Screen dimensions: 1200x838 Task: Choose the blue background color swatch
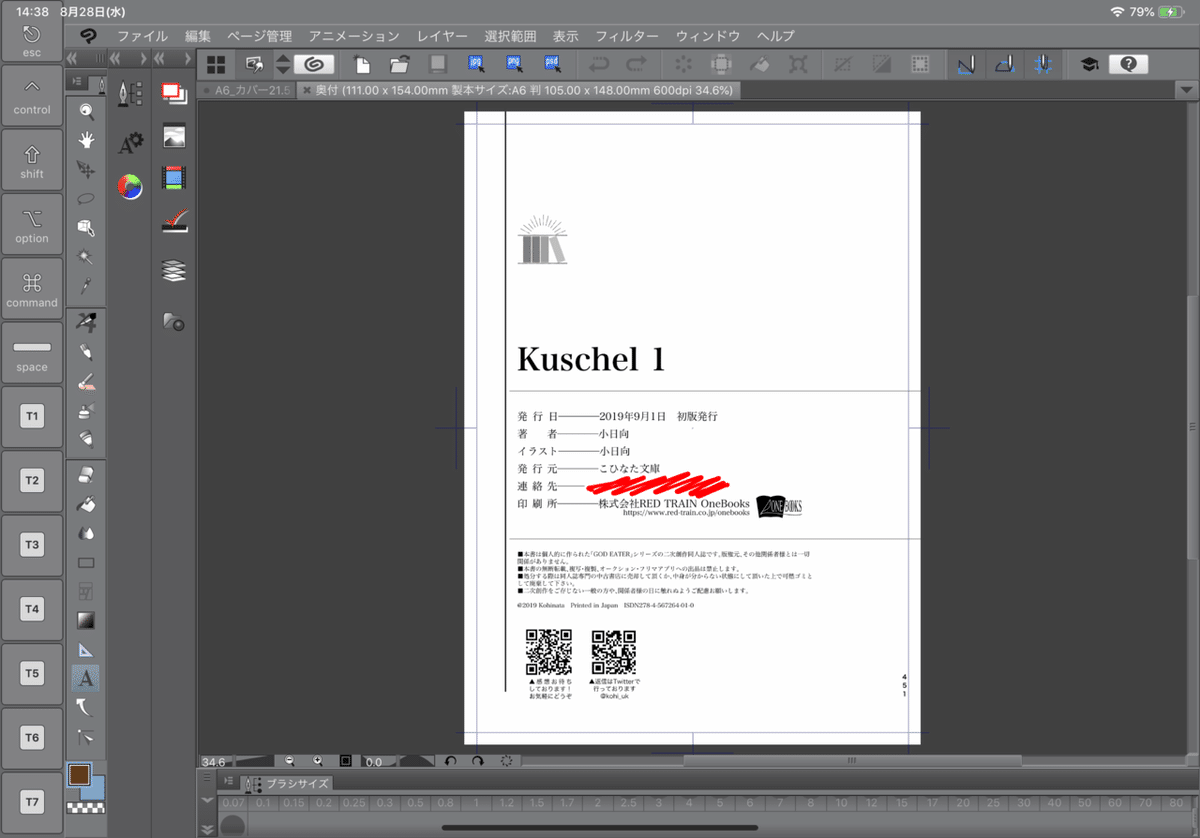click(x=96, y=789)
